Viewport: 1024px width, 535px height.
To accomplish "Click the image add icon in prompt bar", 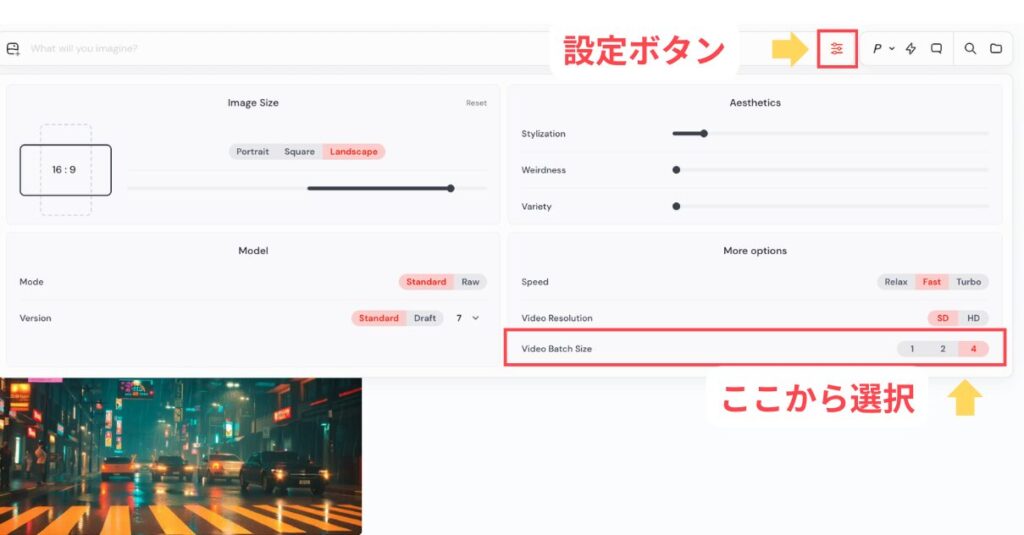I will [13, 48].
